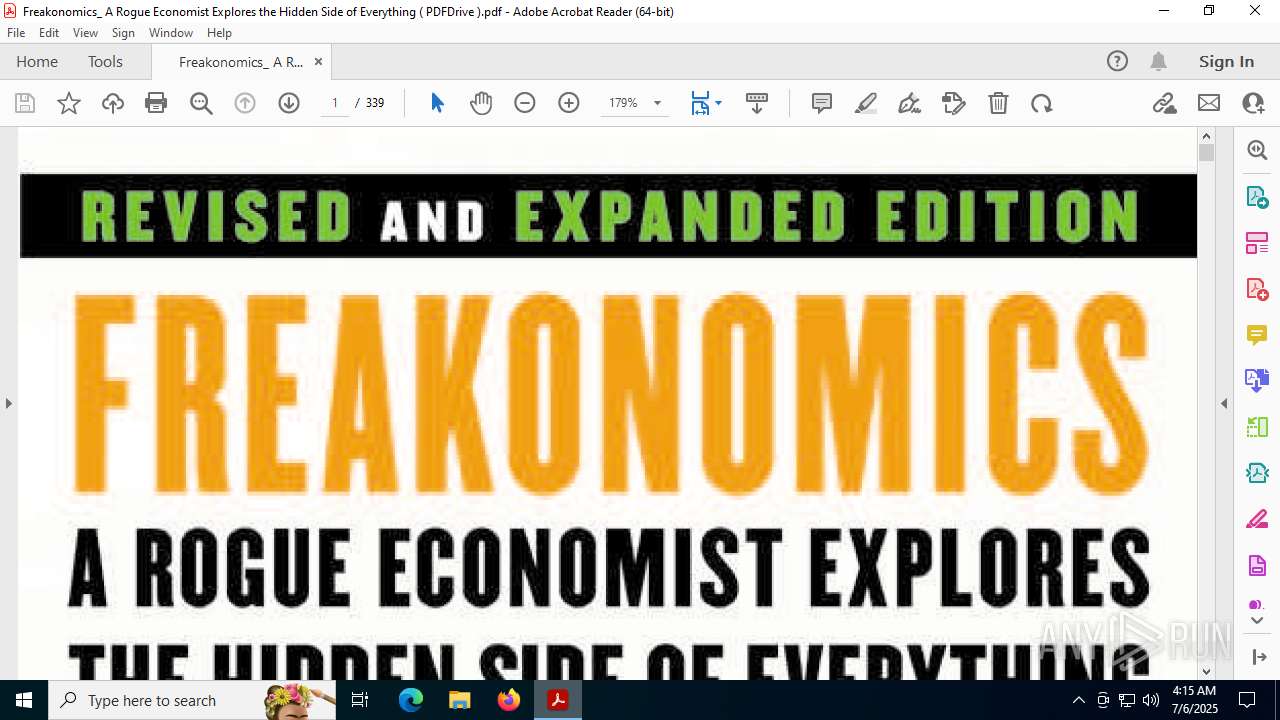Zoom out with minus button
Image resolution: width=1280 pixels, height=720 pixels.
tap(525, 103)
